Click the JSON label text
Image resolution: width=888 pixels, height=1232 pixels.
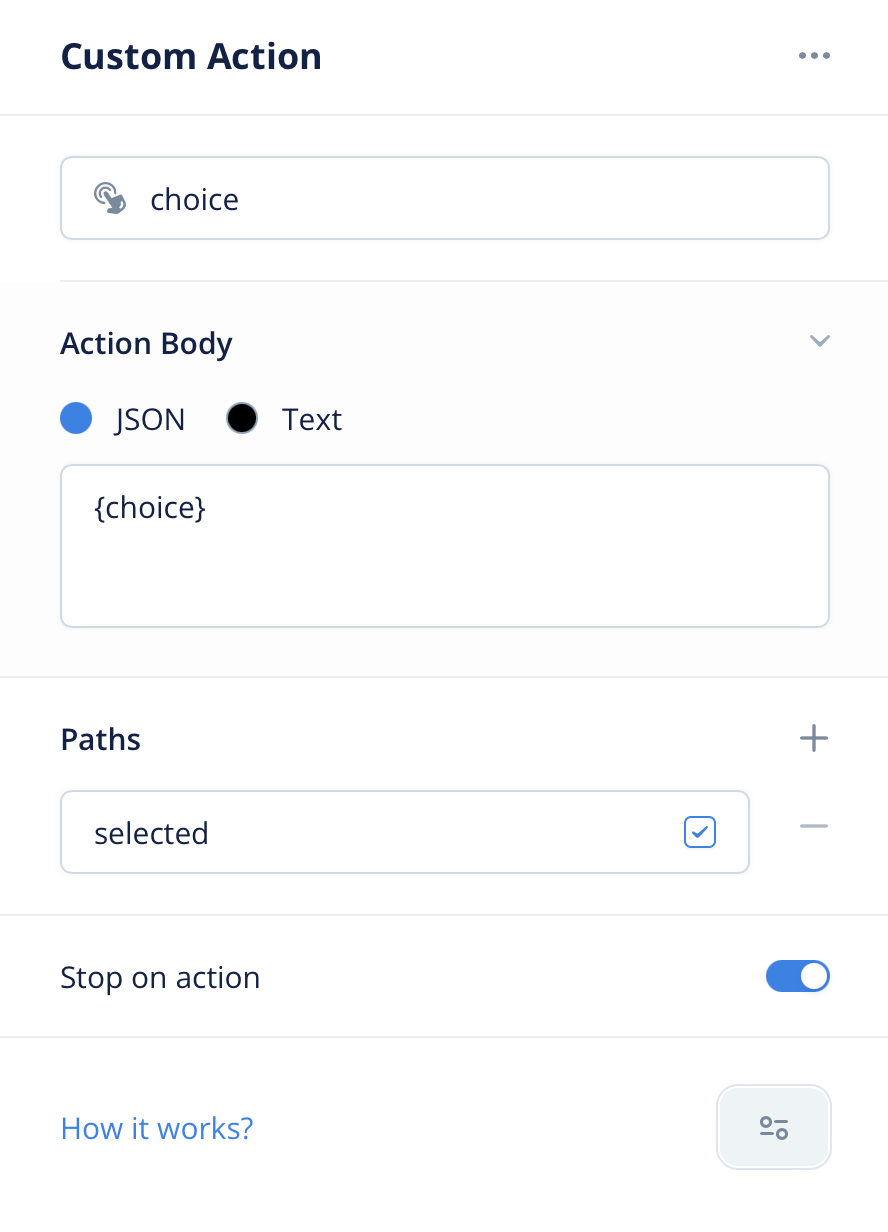[x=150, y=419]
